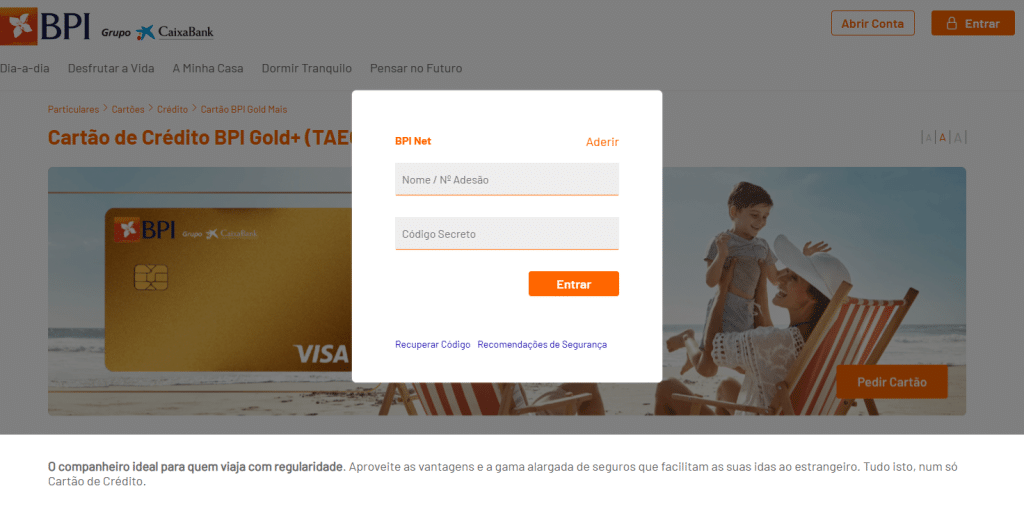Select the medium font size A icon

[x=942, y=138]
